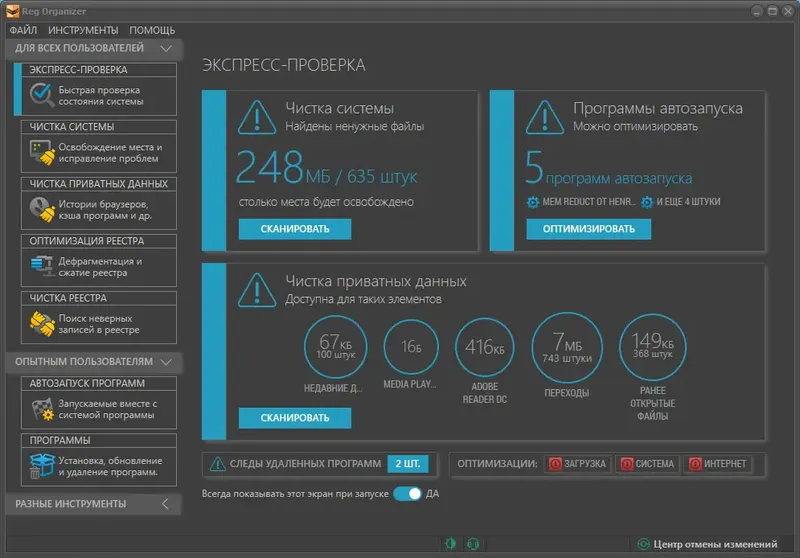The image size is (800, 558).
Task: Click СКАНИРОВАТЬ in Чистка системы card
Action: click(295, 229)
